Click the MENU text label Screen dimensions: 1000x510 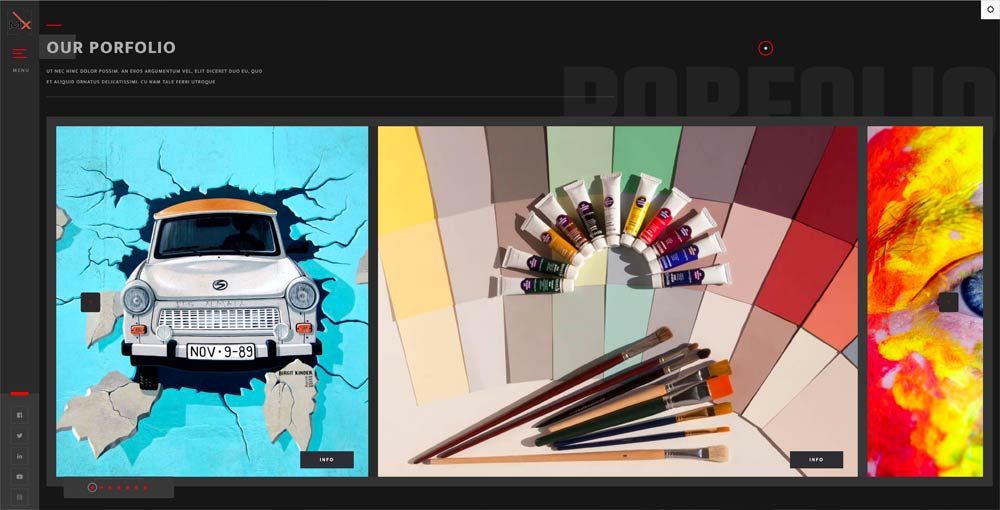click(20, 70)
